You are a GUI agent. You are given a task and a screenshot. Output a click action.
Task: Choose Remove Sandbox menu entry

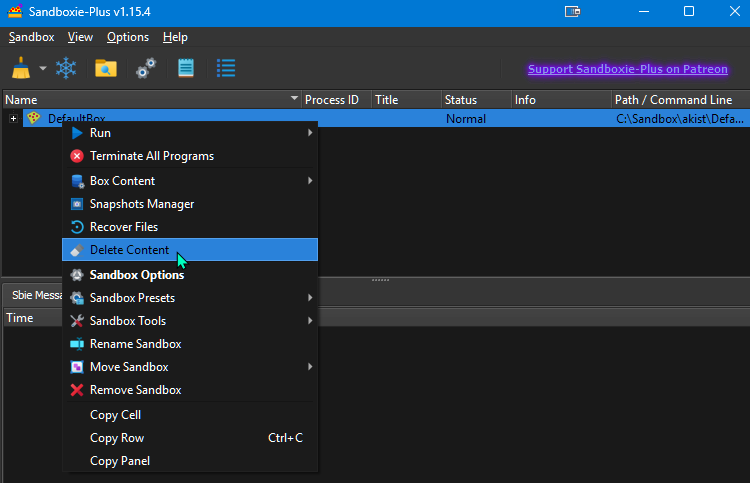(x=190, y=390)
